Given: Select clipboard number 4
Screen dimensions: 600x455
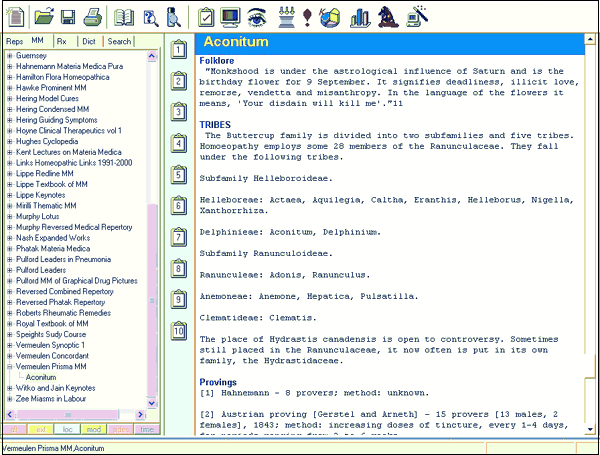Looking at the screenshot, I should coord(179,143).
